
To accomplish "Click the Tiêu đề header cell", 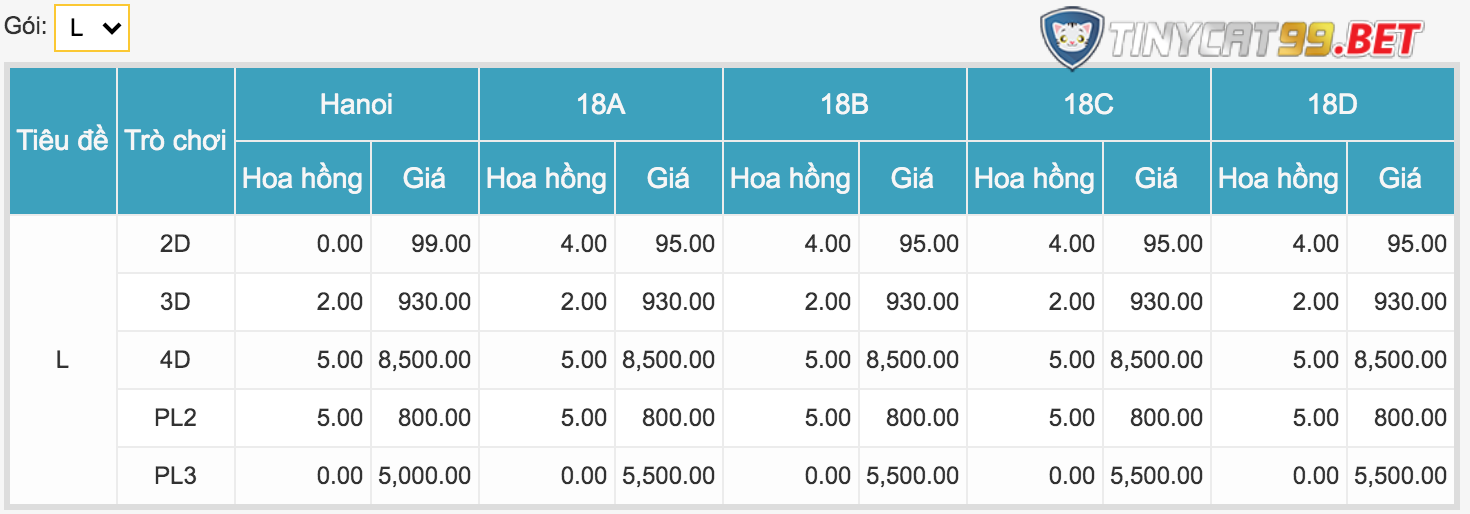I will [63, 141].
